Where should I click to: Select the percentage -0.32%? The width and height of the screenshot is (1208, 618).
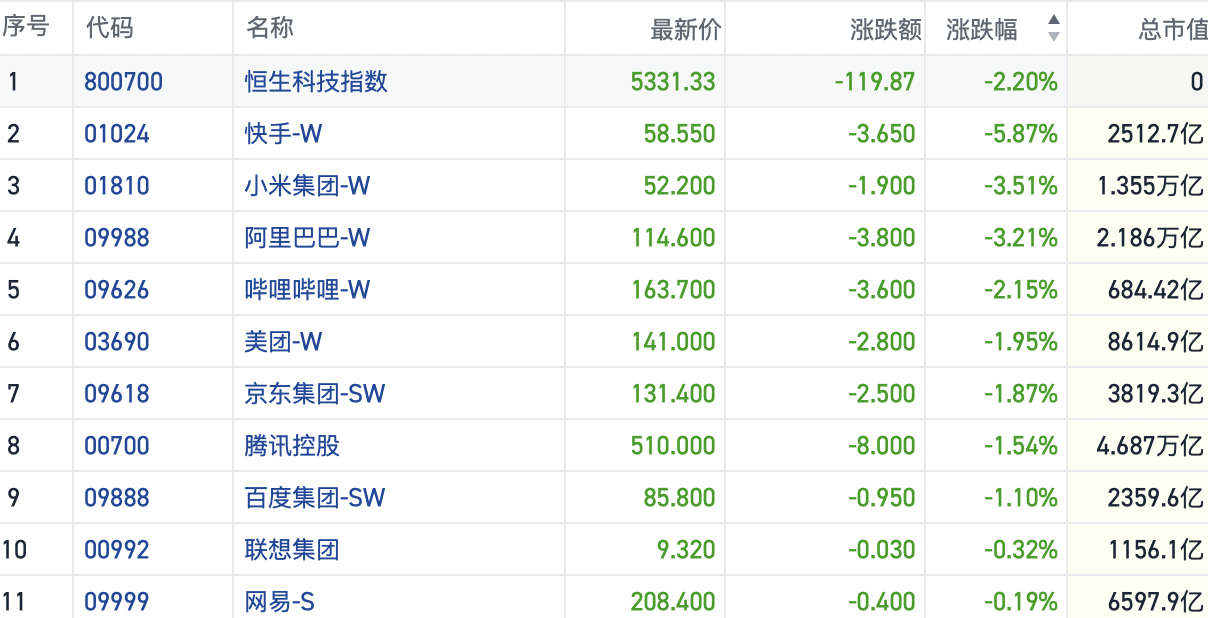(x=1019, y=549)
